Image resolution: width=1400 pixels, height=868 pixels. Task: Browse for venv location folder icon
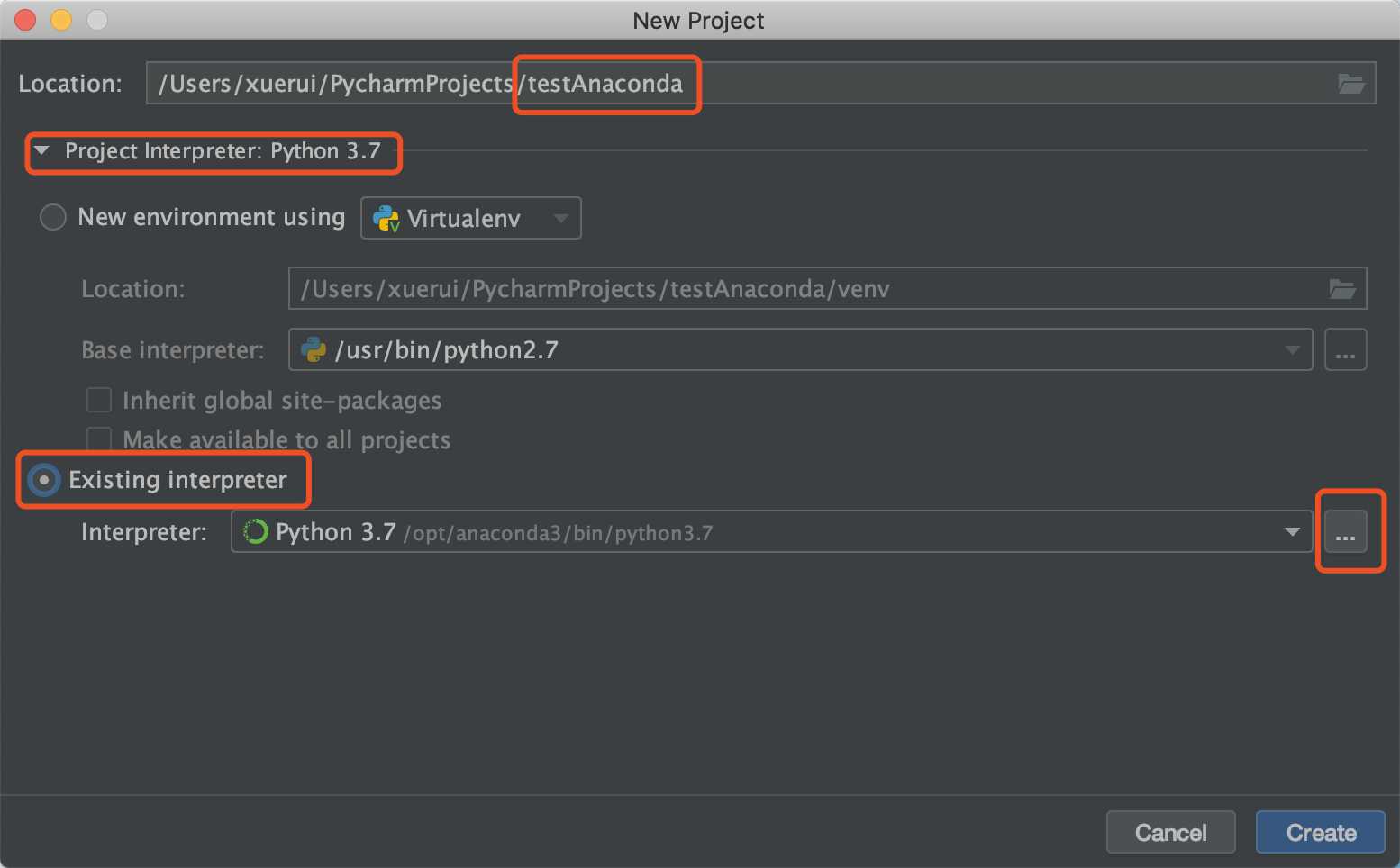[1342, 289]
